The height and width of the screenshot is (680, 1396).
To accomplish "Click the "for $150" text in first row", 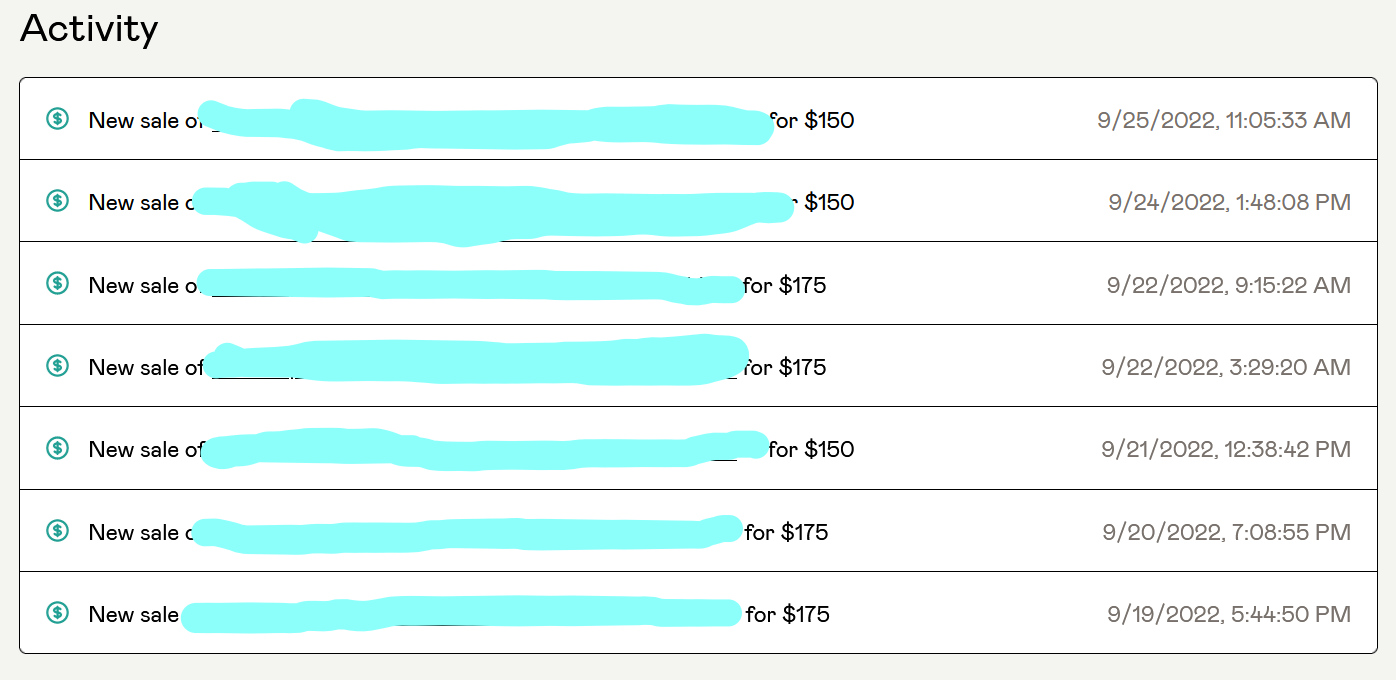I will [x=813, y=121].
